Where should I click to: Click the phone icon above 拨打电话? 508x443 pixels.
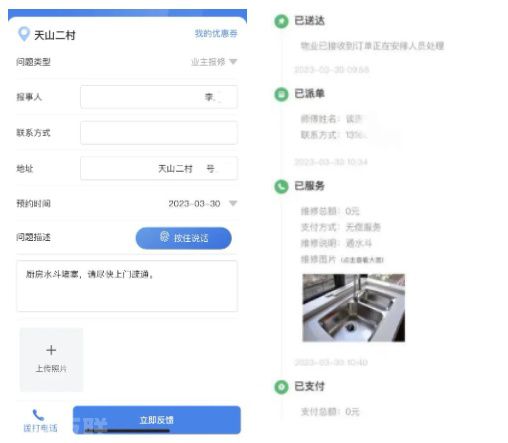point(38,415)
